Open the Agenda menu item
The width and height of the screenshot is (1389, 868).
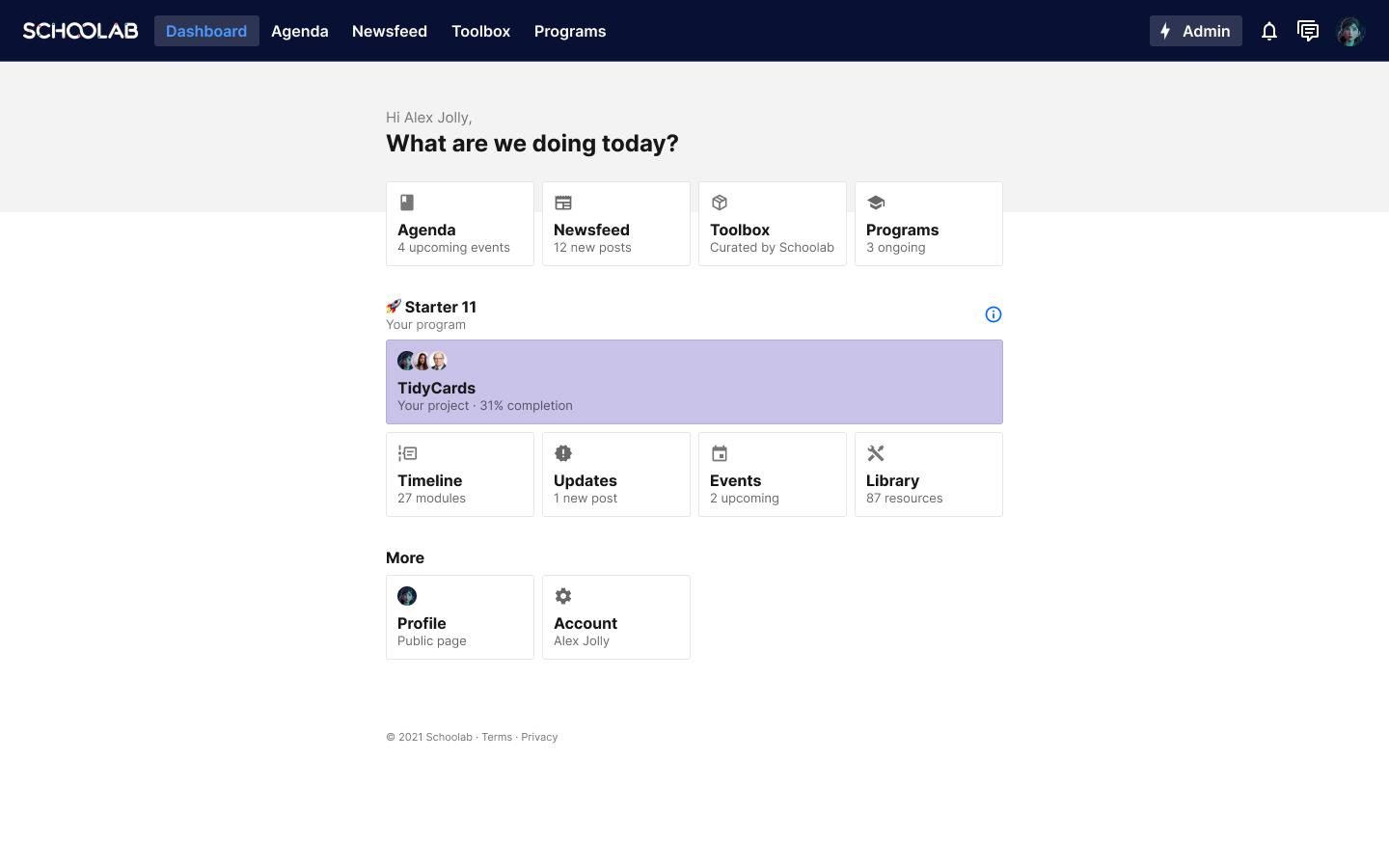coord(299,31)
